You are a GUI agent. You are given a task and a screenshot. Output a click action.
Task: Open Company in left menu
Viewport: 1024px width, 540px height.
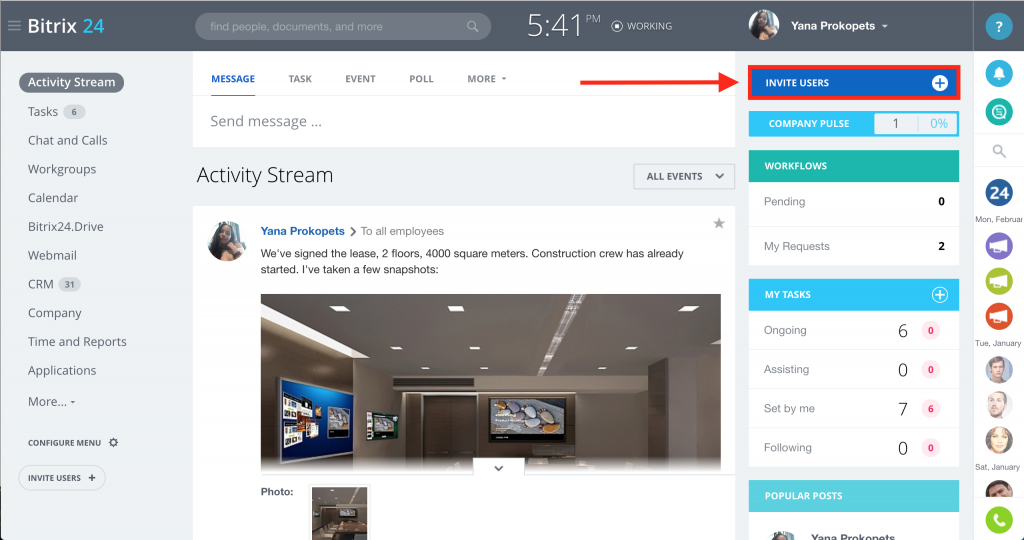tap(54, 313)
